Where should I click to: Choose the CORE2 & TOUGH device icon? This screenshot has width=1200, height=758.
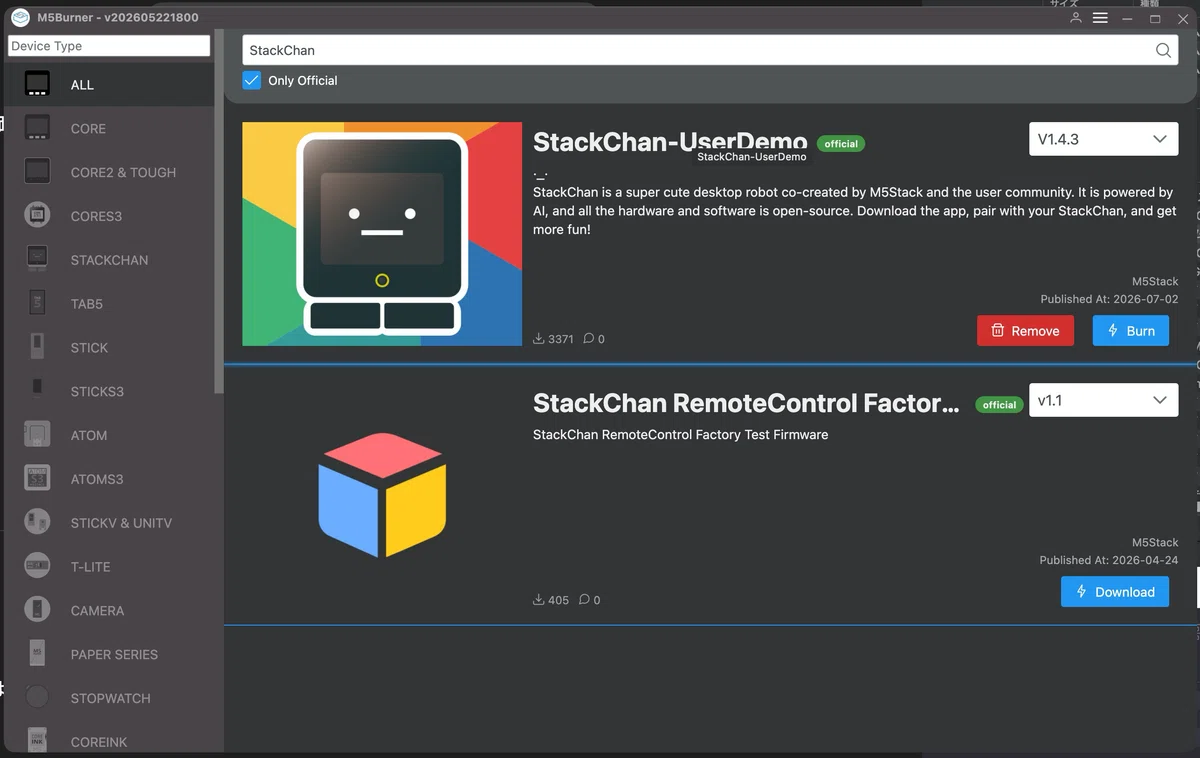click(37, 172)
